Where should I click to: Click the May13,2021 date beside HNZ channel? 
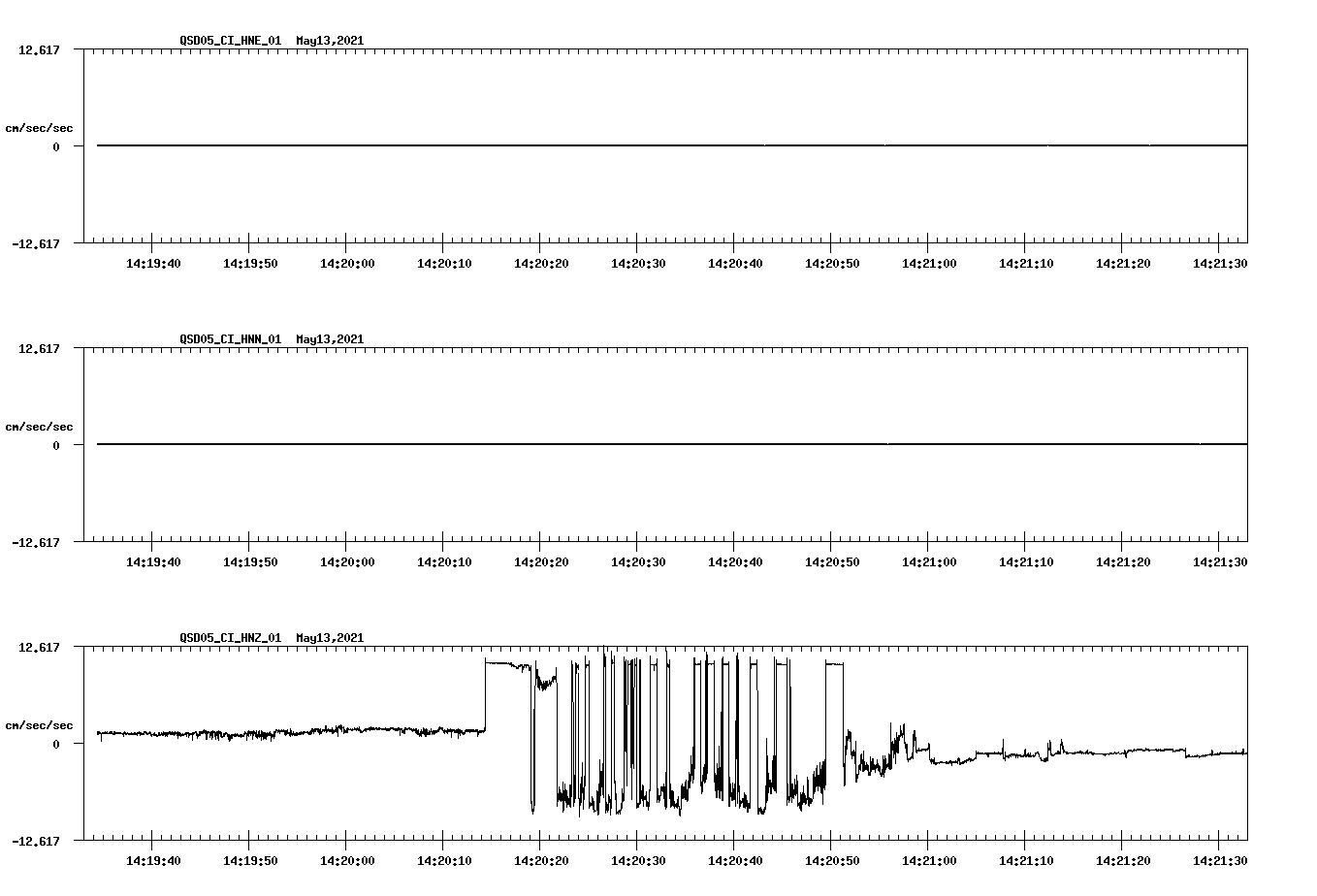point(329,638)
